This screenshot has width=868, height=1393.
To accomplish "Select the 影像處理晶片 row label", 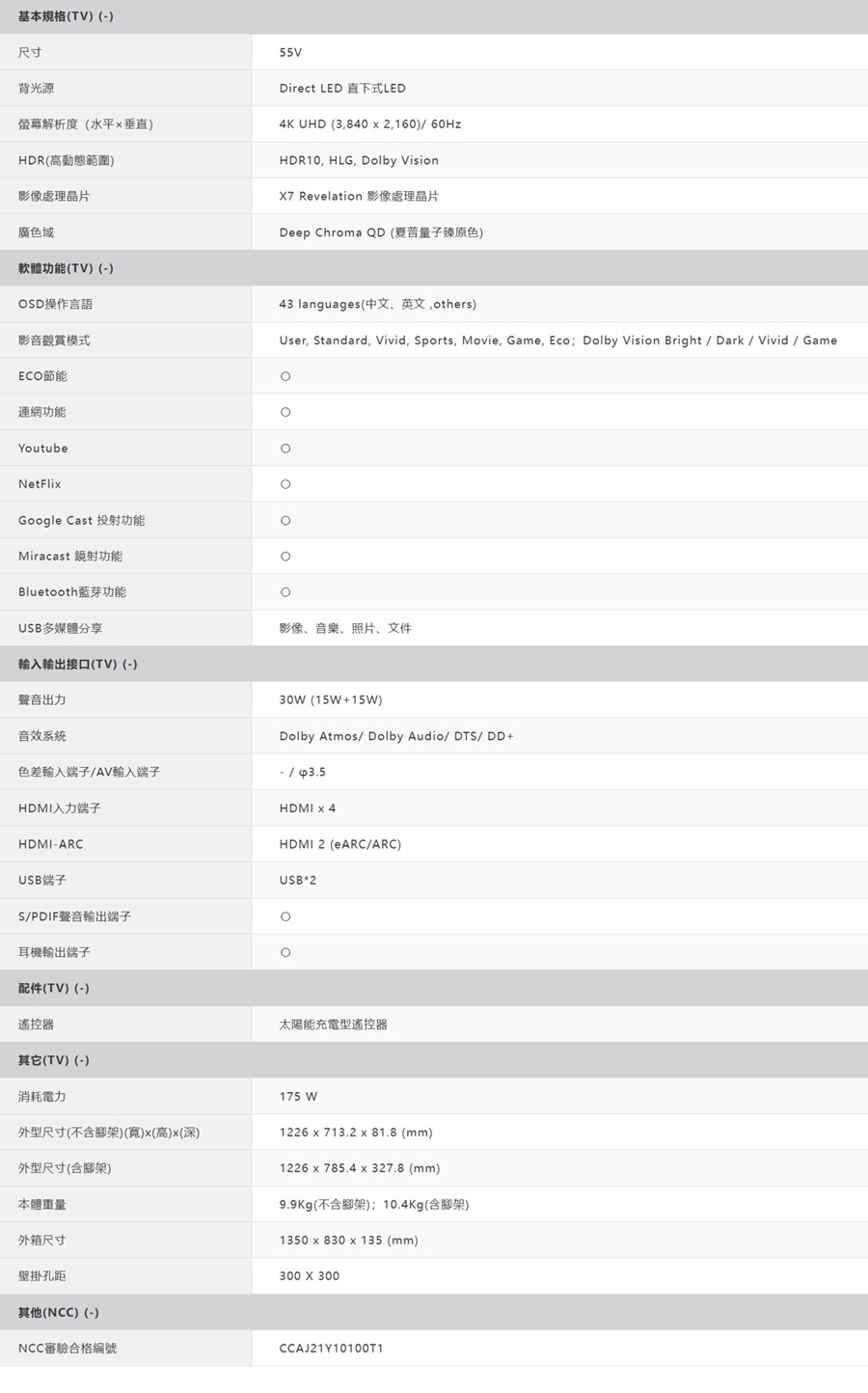I will [x=54, y=196].
